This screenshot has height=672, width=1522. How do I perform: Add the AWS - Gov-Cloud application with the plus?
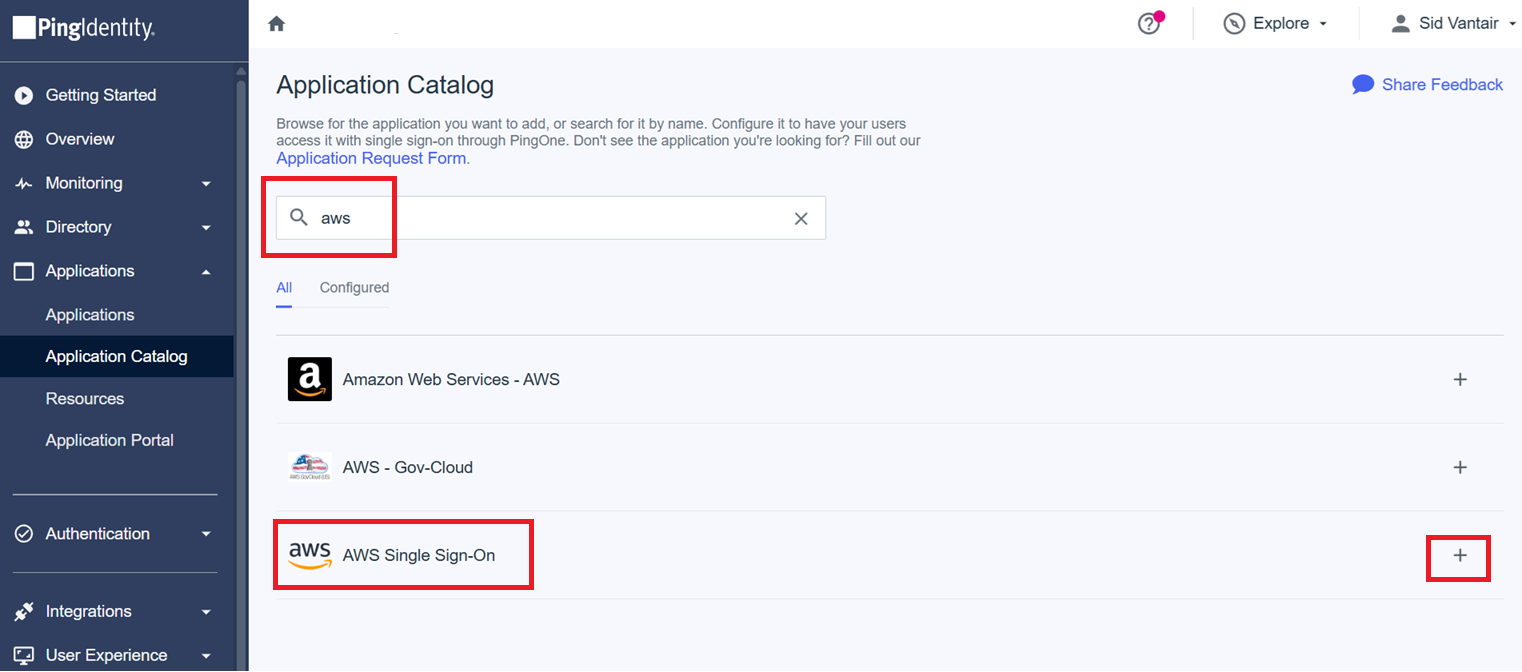1460,467
